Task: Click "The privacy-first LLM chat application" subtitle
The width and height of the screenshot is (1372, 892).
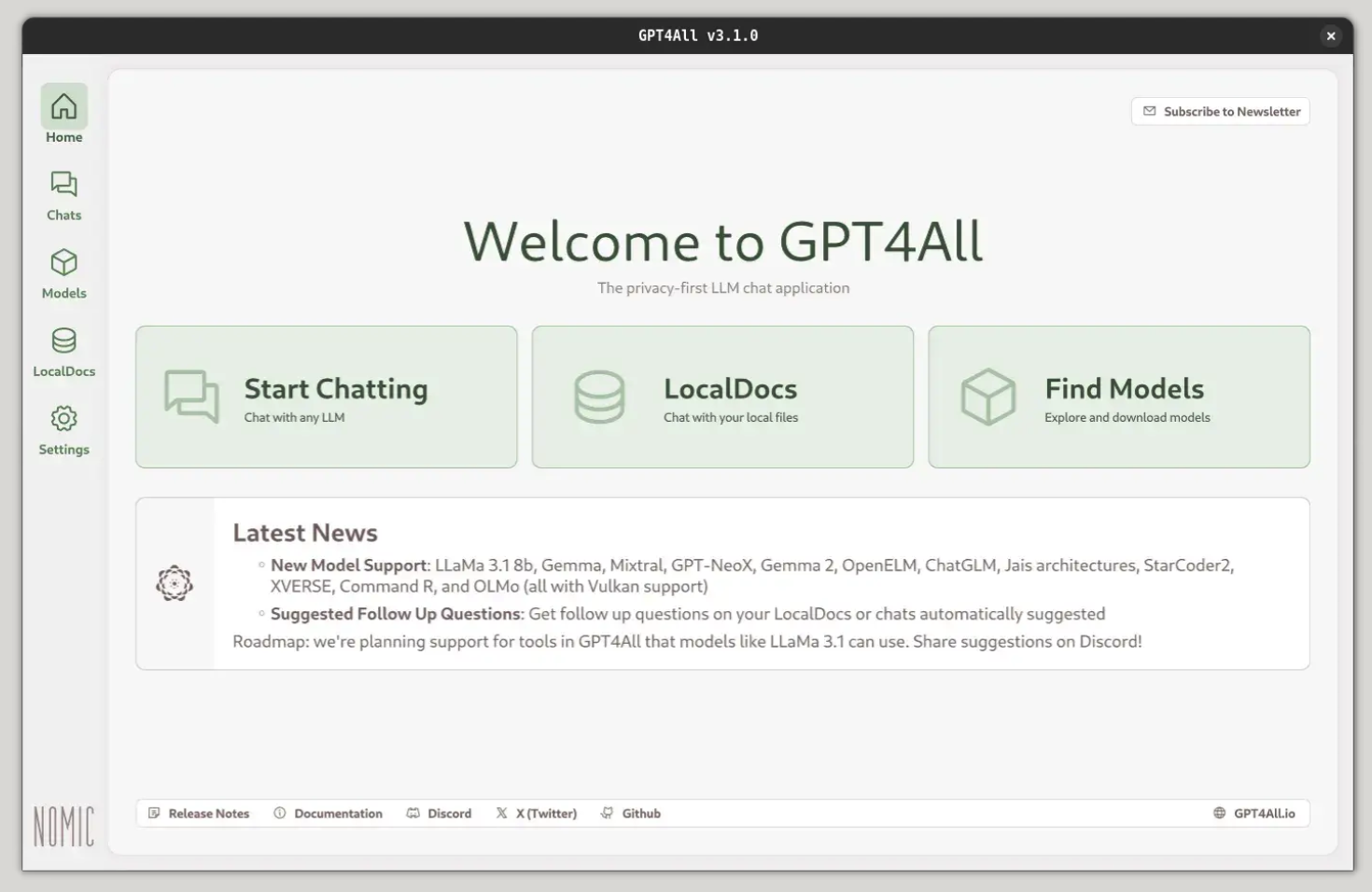Action: (x=723, y=288)
